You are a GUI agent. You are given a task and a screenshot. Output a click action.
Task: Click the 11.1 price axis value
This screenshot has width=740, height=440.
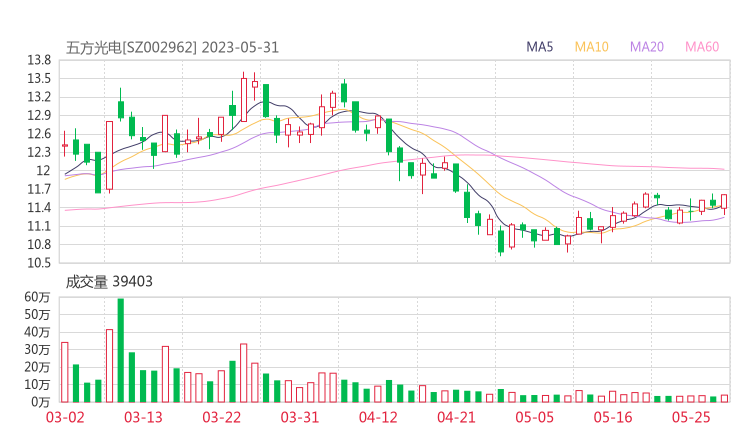click(x=39, y=226)
